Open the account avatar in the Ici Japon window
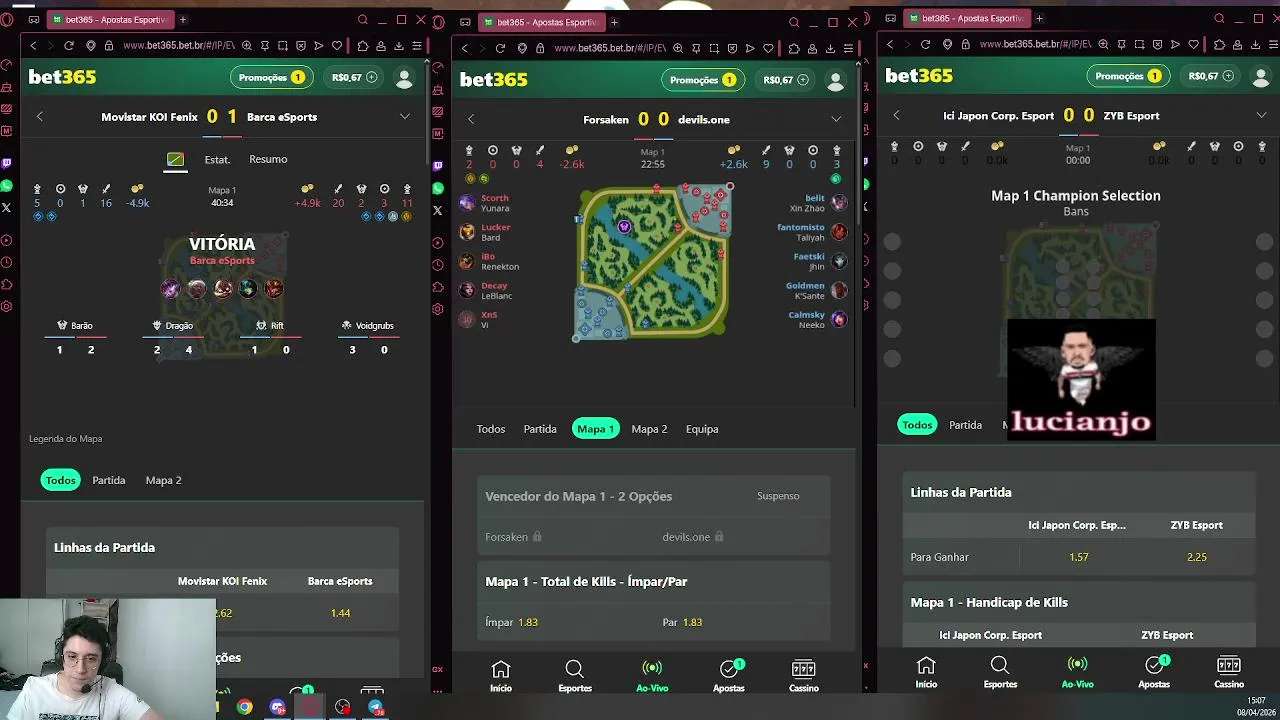This screenshot has width=1280, height=720. [x=1261, y=77]
